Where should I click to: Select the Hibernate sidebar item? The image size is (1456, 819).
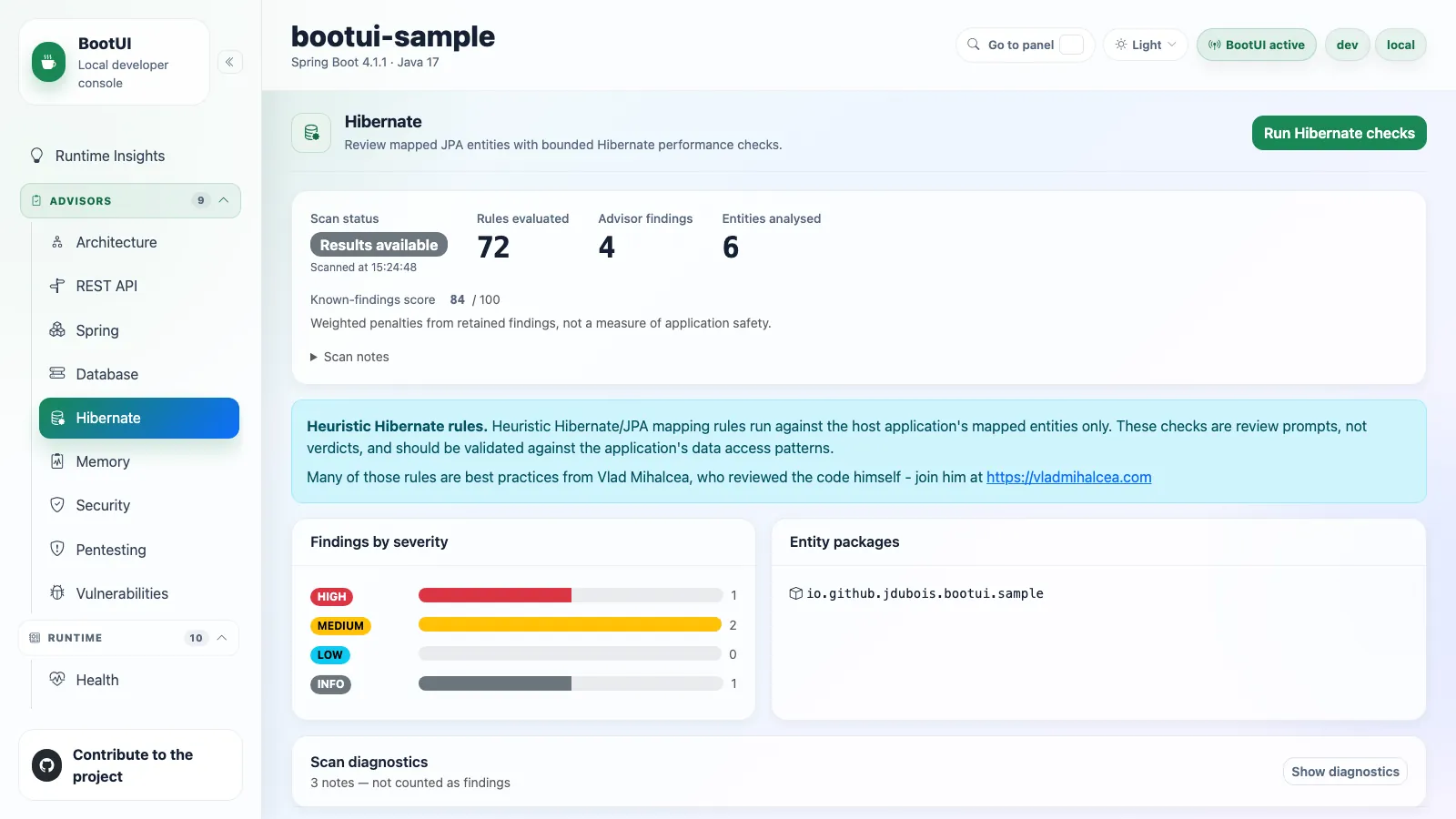click(139, 418)
